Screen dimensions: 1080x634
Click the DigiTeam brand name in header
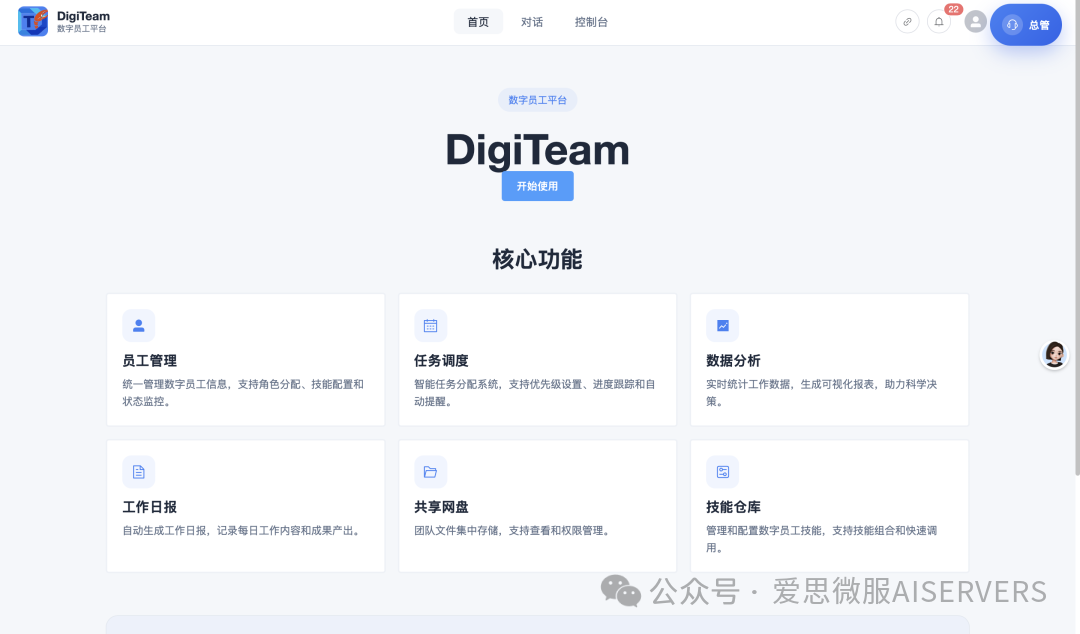pos(83,16)
